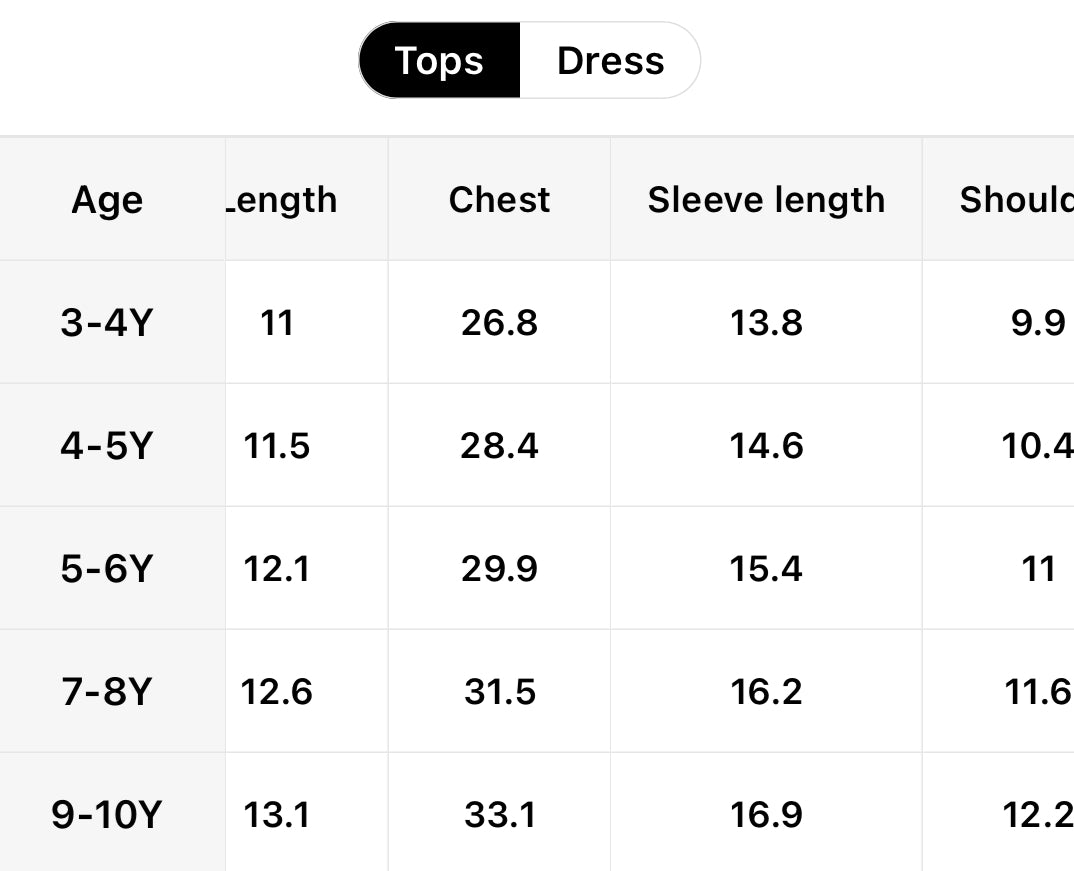Click chest value 26.8
Viewport: 1074px width, 871px height.
pyautogui.click(x=499, y=323)
